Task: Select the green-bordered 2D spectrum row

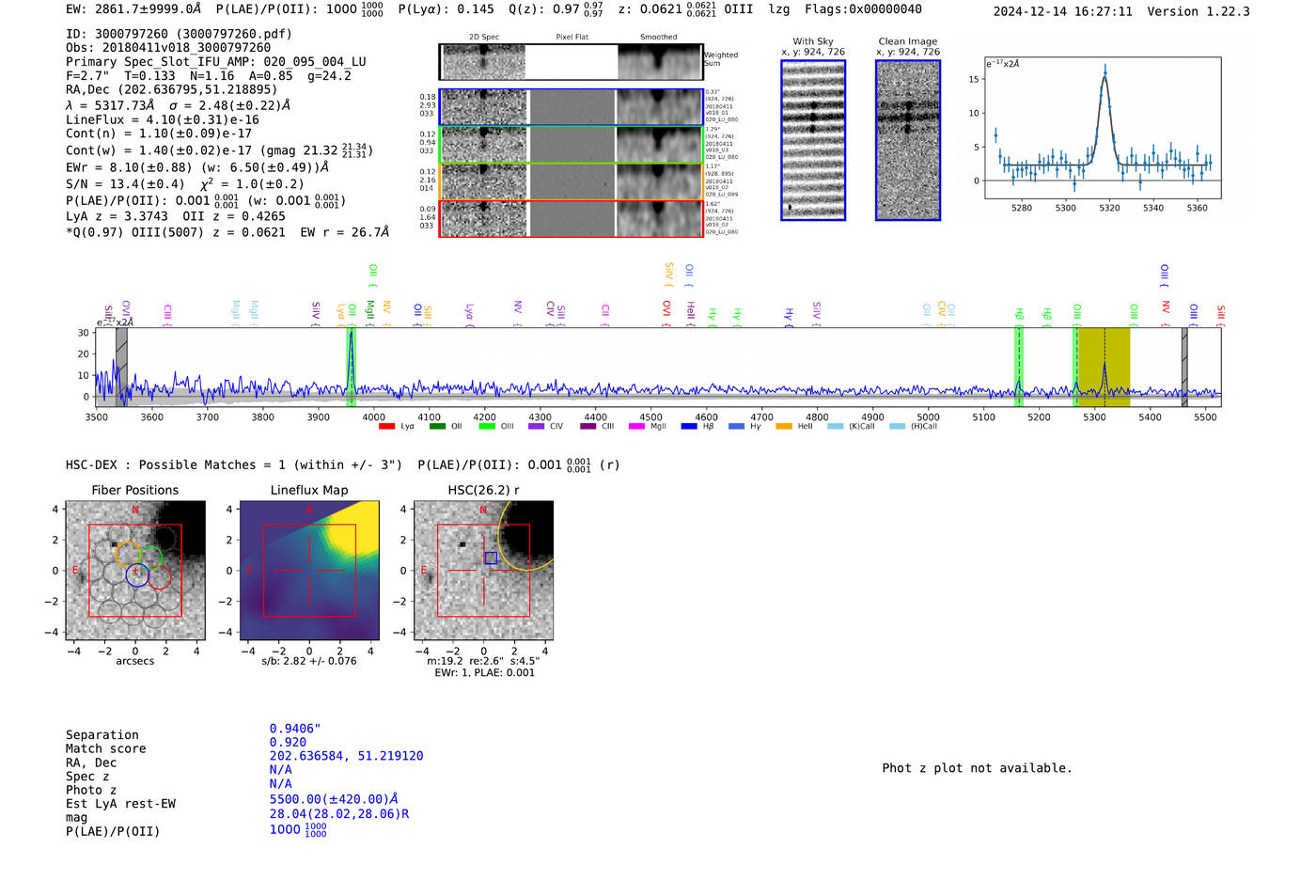Action: [x=571, y=145]
